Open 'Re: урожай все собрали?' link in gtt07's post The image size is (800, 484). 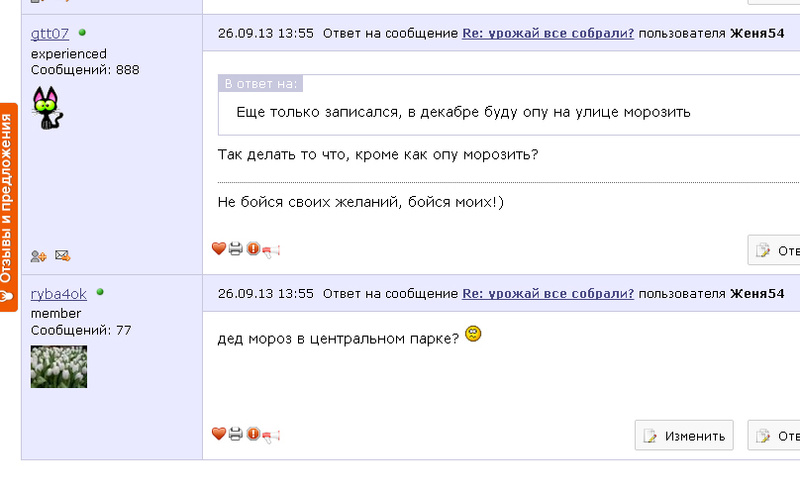coord(548,34)
